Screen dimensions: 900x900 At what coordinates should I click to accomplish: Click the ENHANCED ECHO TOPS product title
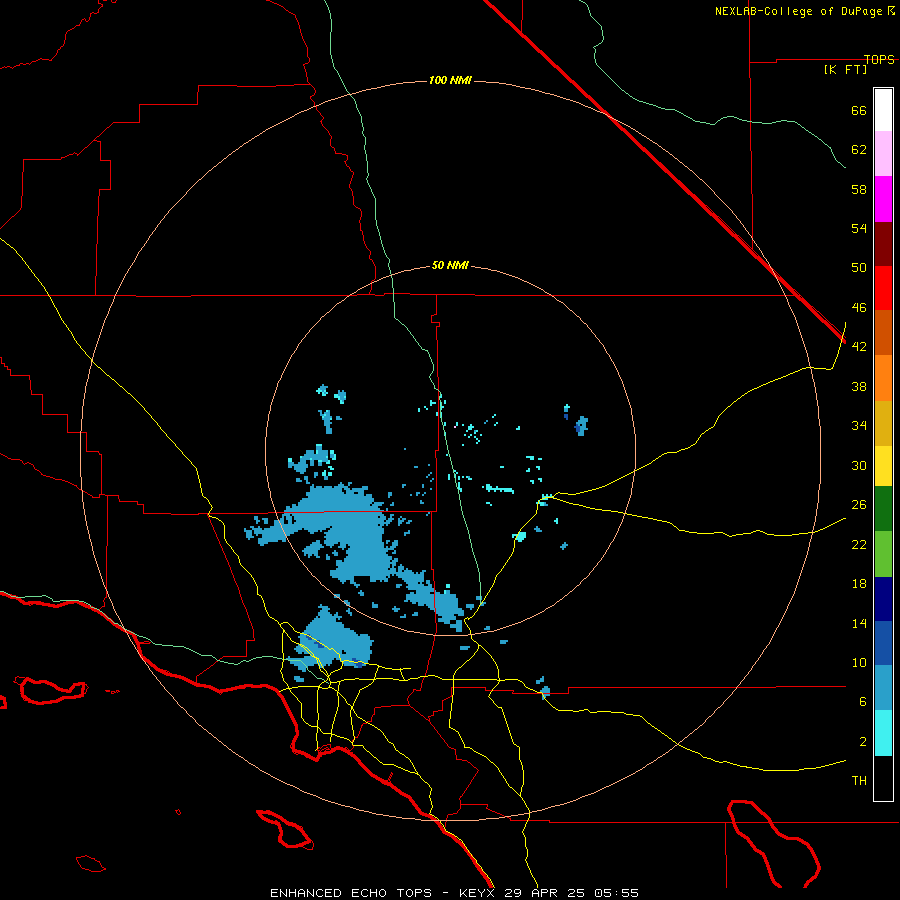click(x=351, y=893)
